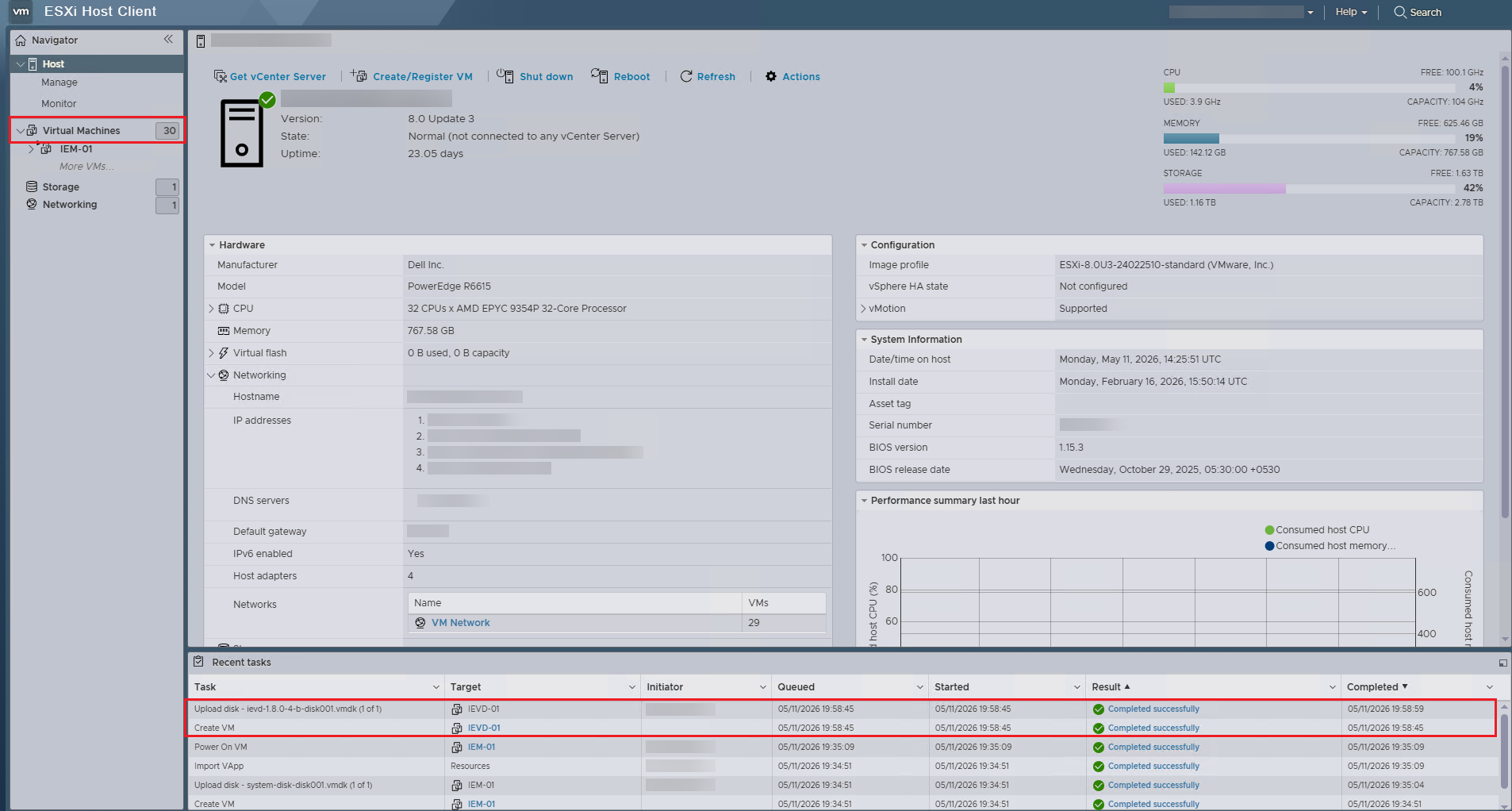Click More VMs... in navigator
Image resolution: width=1512 pixels, height=811 pixels.
(86, 167)
